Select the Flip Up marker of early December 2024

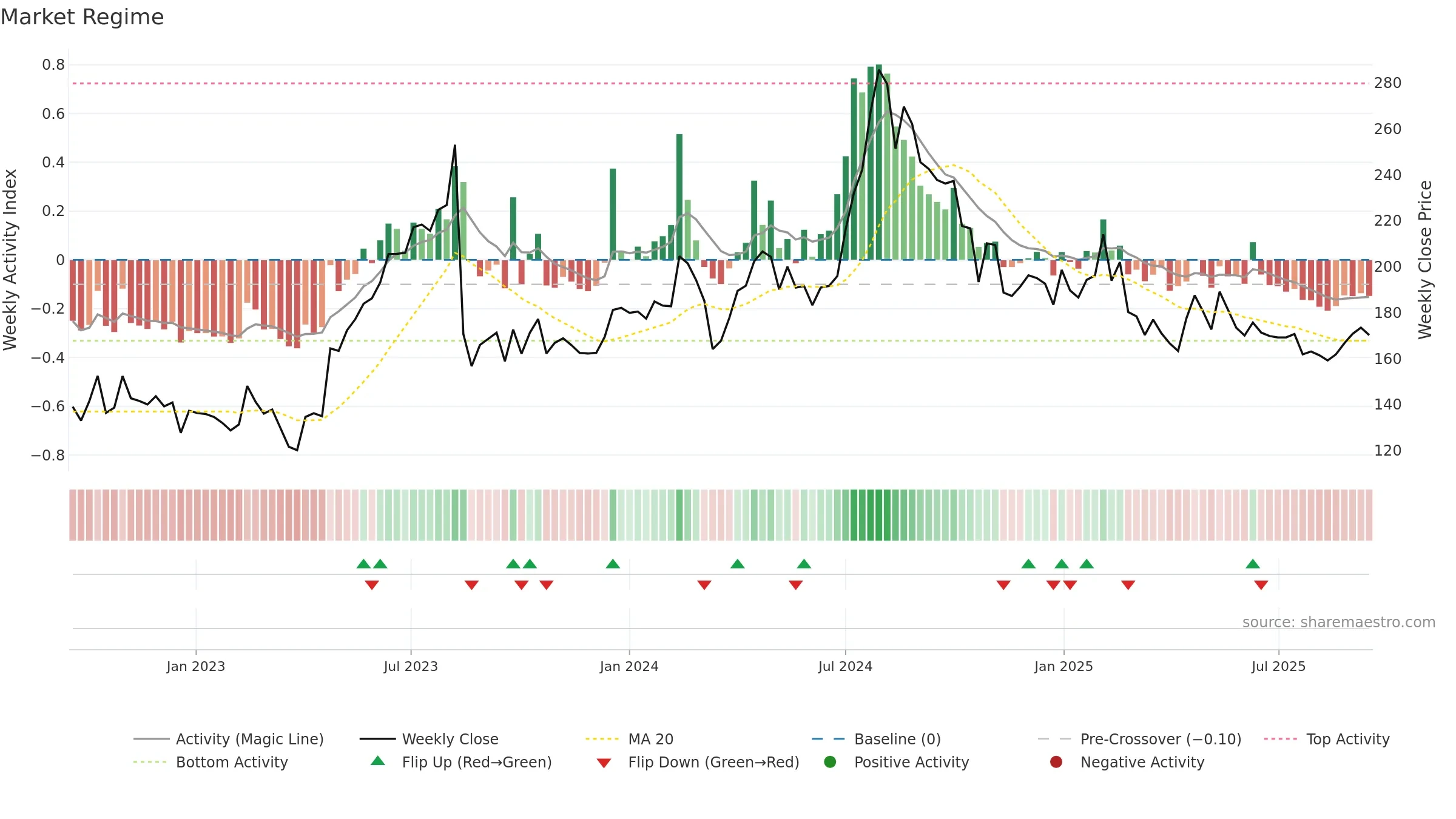[x=1028, y=564]
